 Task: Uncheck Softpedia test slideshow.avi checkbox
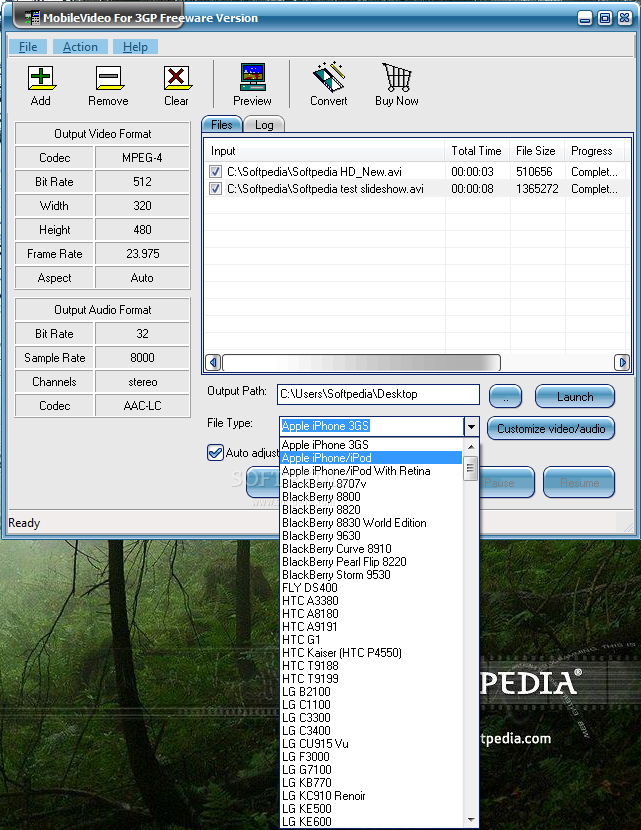pos(215,188)
